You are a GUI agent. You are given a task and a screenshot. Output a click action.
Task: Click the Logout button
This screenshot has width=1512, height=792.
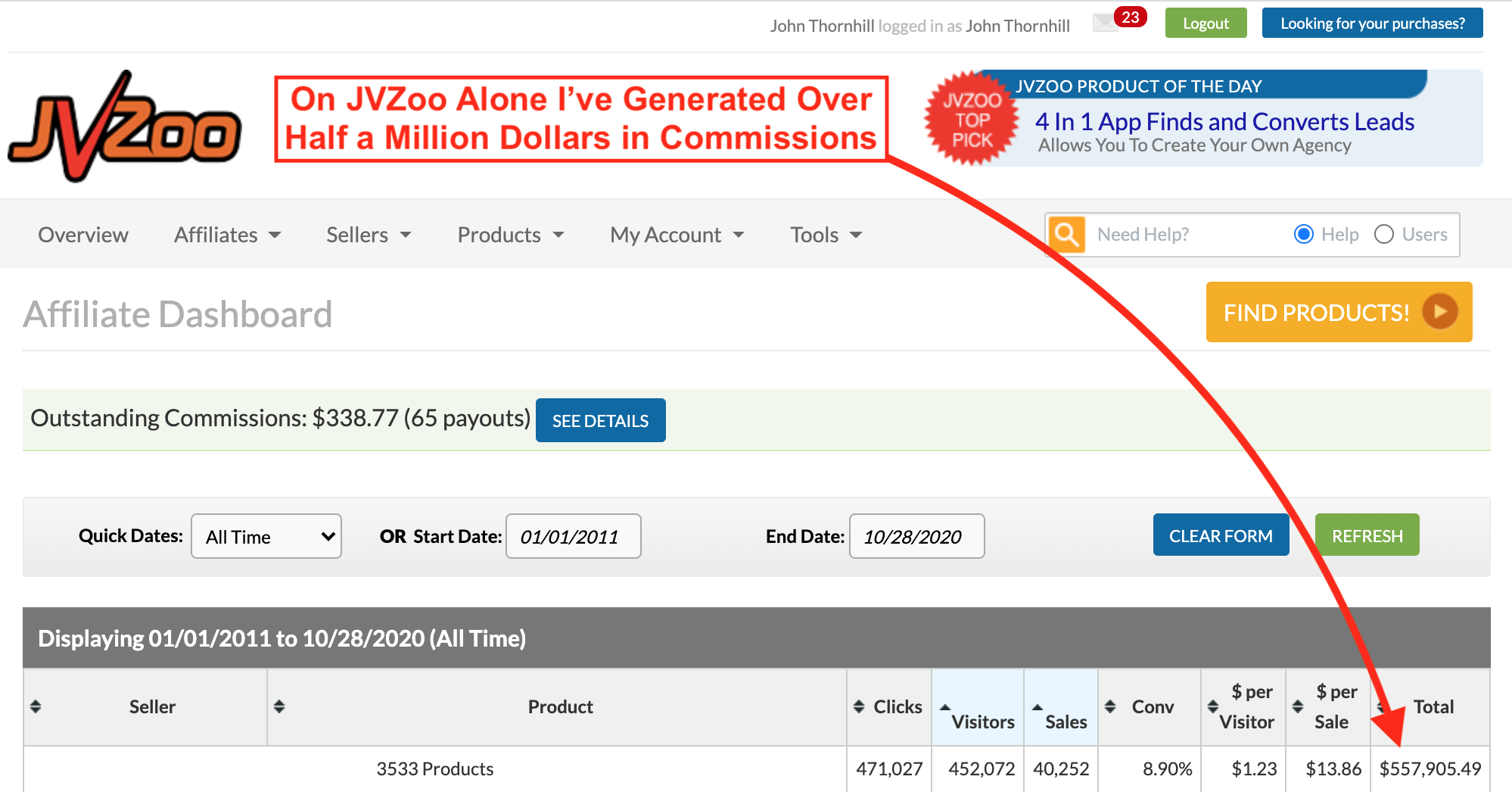pyautogui.click(x=1205, y=23)
